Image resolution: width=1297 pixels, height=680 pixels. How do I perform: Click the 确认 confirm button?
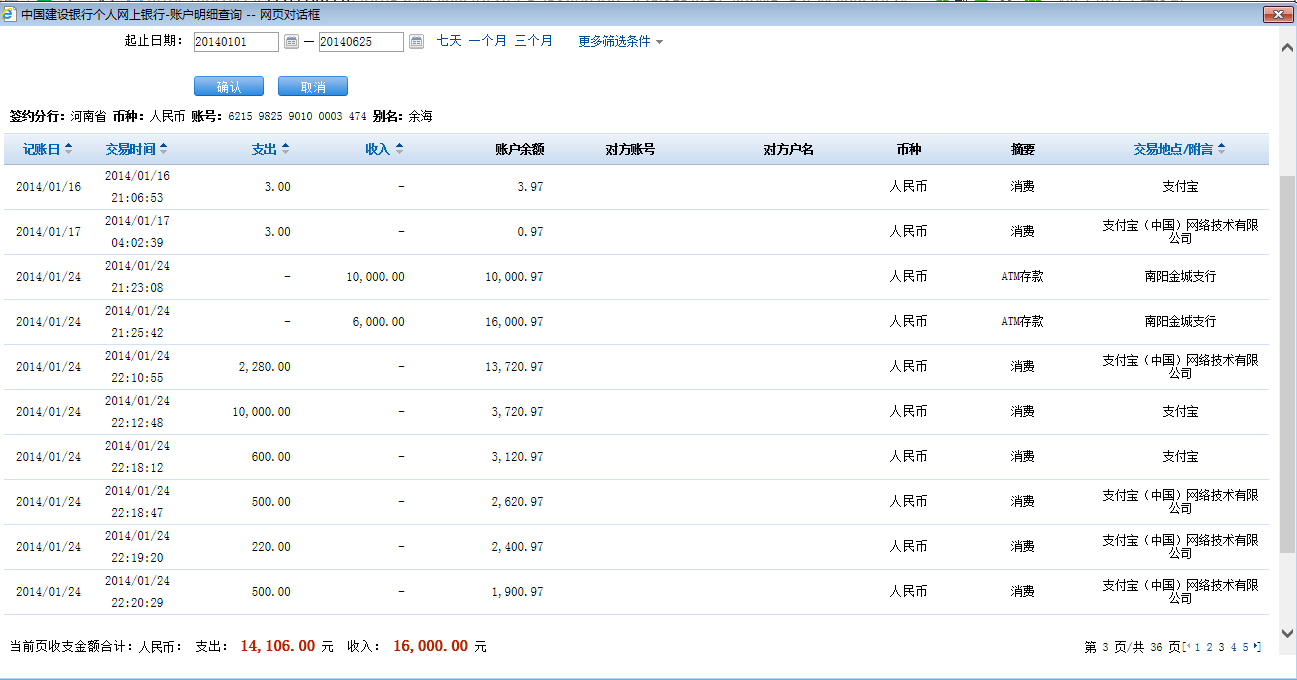point(229,87)
